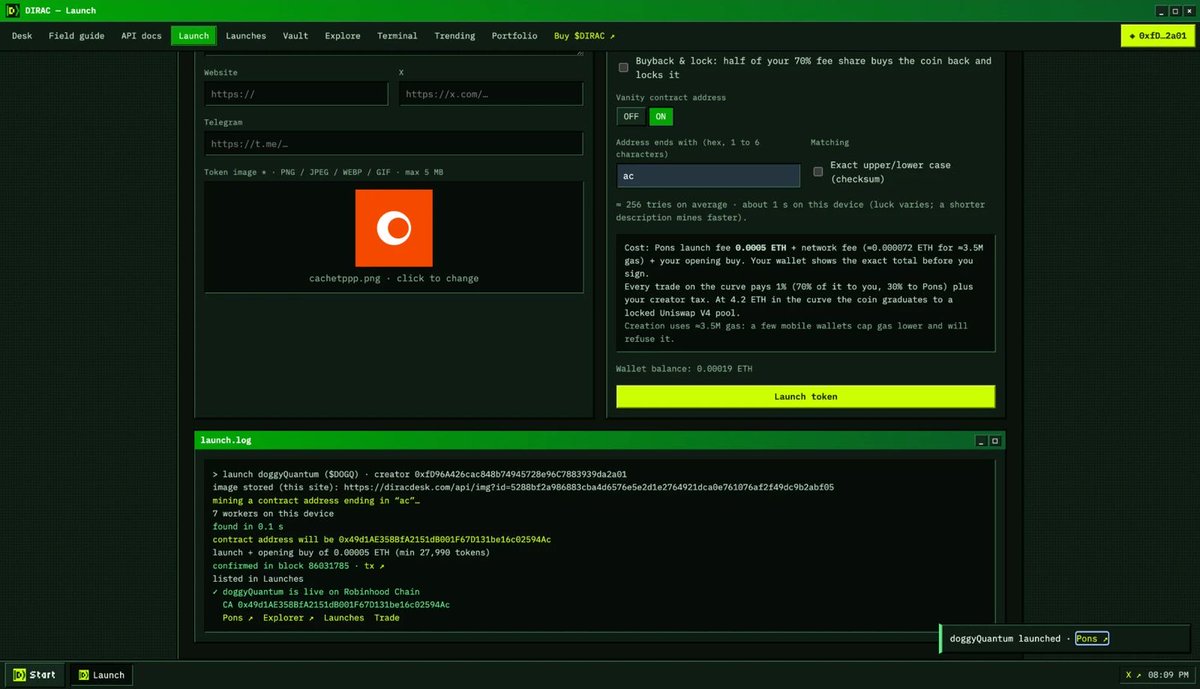Click the '7 workers on this device' line
The width and height of the screenshot is (1200, 689).
273,513
